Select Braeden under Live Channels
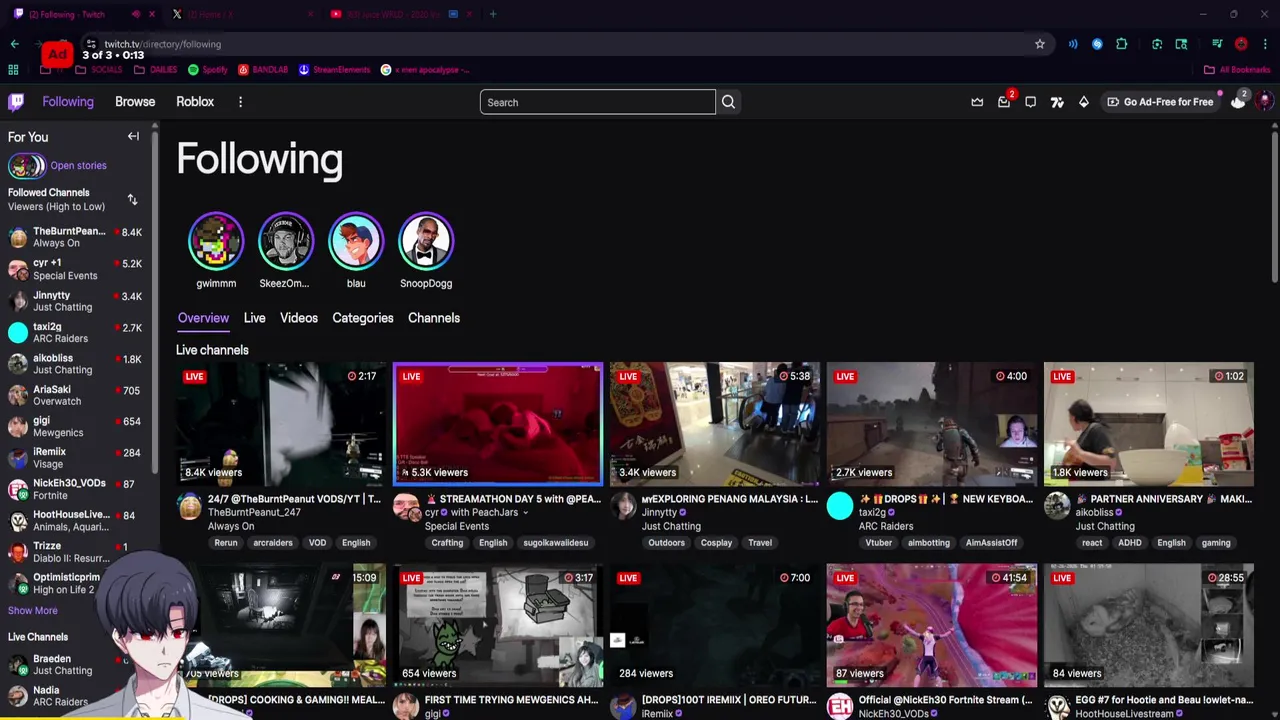This screenshot has height=720, width=1280. point(75,664)
